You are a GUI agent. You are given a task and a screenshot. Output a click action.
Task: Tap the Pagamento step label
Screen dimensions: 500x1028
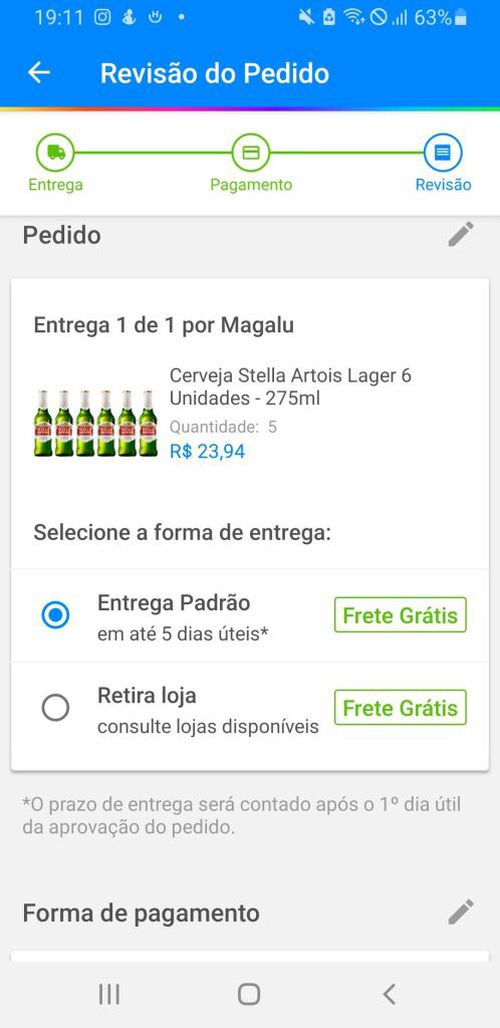point(251,185)
